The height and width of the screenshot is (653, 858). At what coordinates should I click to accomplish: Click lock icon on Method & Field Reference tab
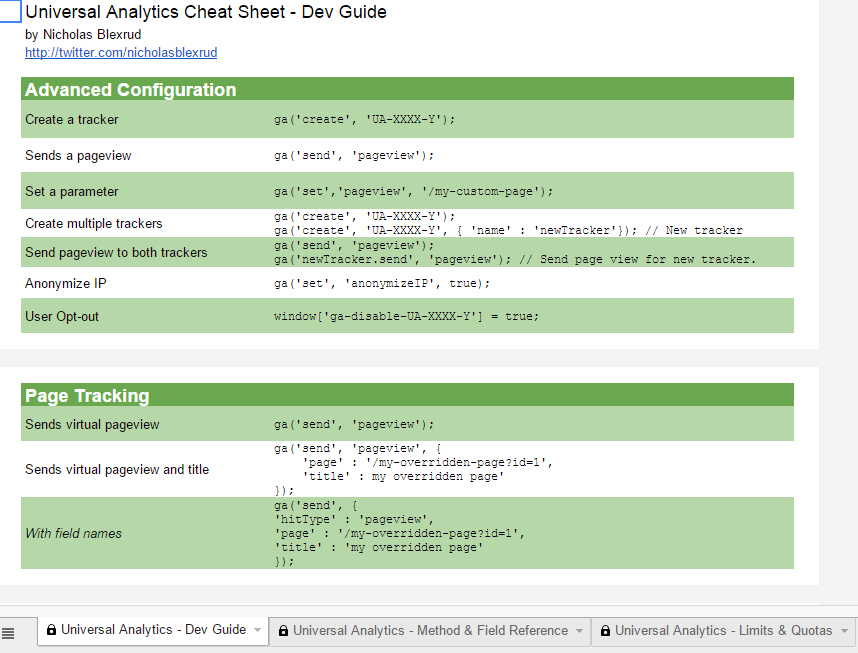click(x=283, y=631)
